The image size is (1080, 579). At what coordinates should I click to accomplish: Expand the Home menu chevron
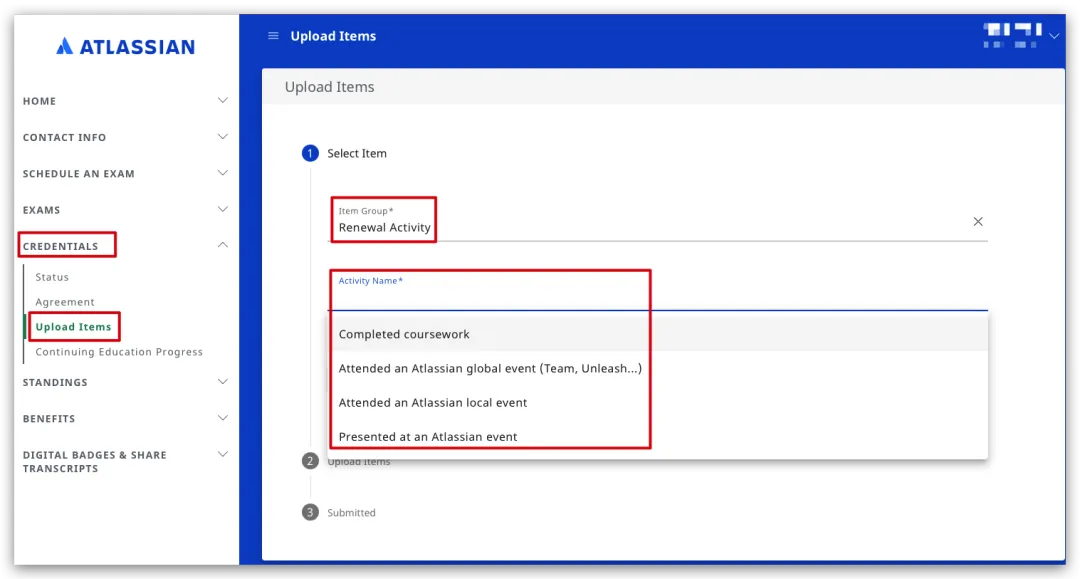point(222,101)
